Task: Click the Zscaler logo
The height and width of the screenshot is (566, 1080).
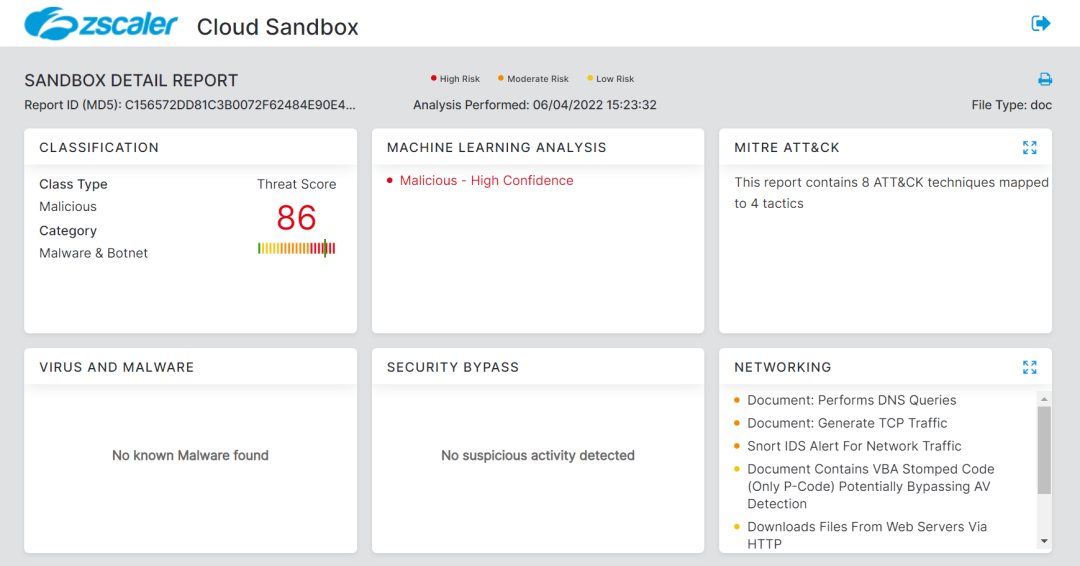Action: [x=101, y=24]
